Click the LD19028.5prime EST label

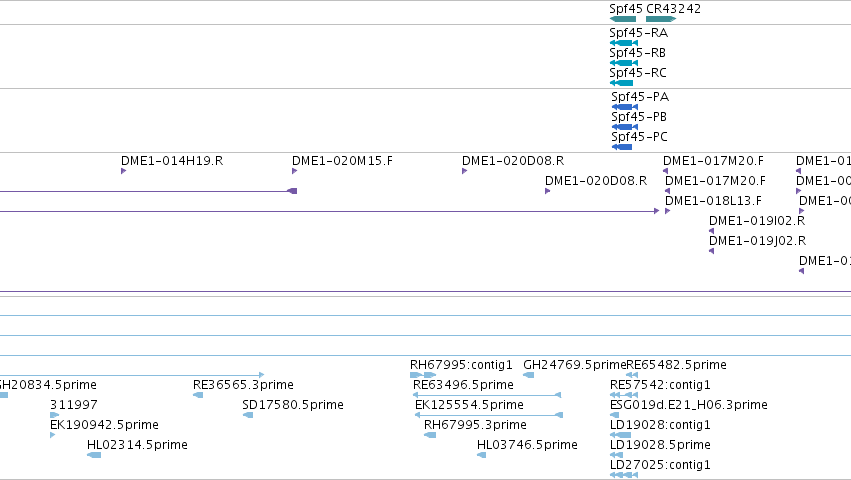660,445
